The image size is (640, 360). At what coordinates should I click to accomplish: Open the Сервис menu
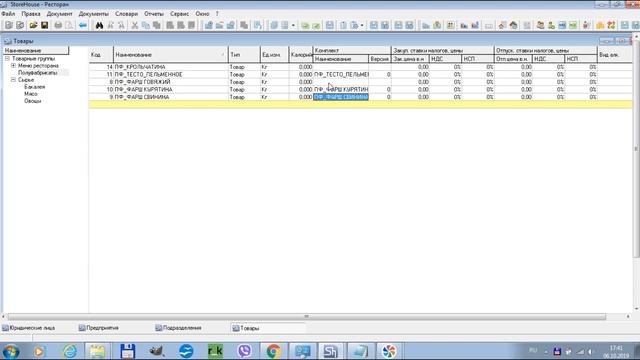(x=180, y=14)
